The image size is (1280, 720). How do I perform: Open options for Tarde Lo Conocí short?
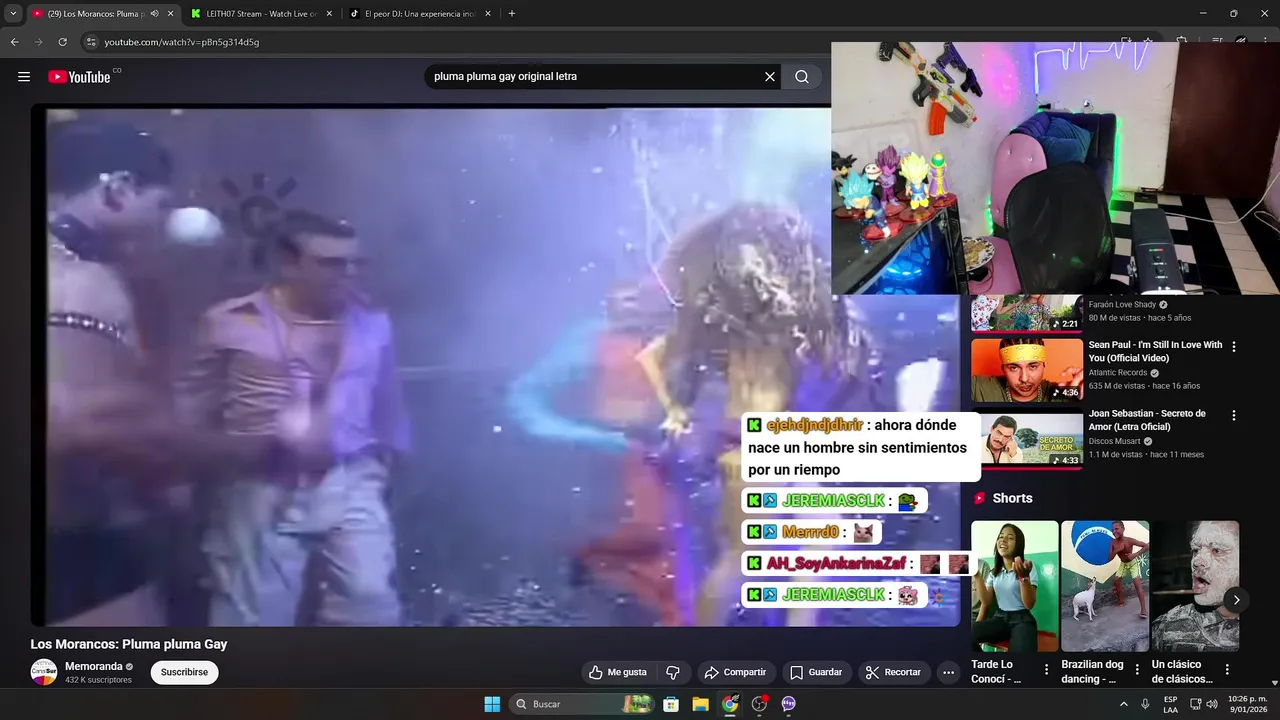point(1047,670)
